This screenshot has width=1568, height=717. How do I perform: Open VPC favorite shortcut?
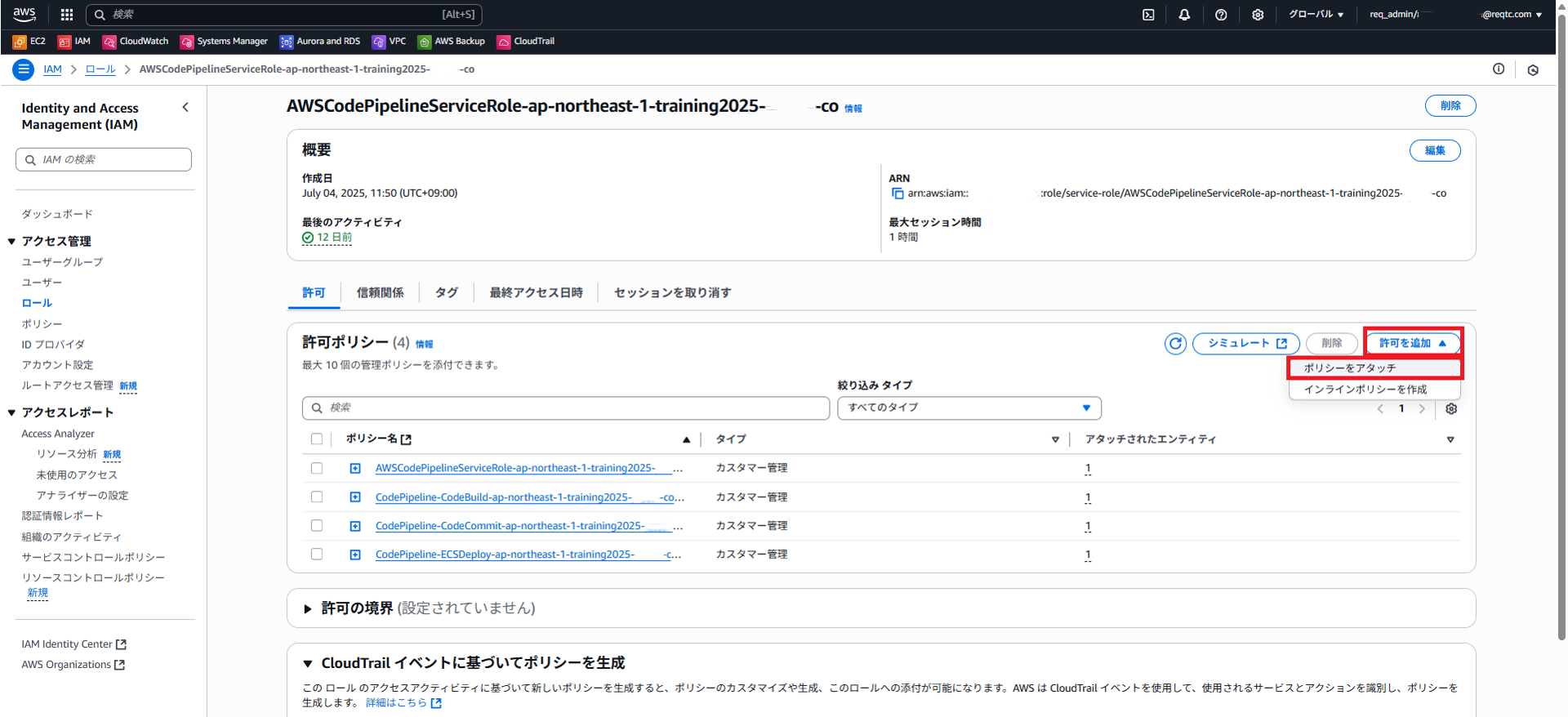click(x=389, y=42)
